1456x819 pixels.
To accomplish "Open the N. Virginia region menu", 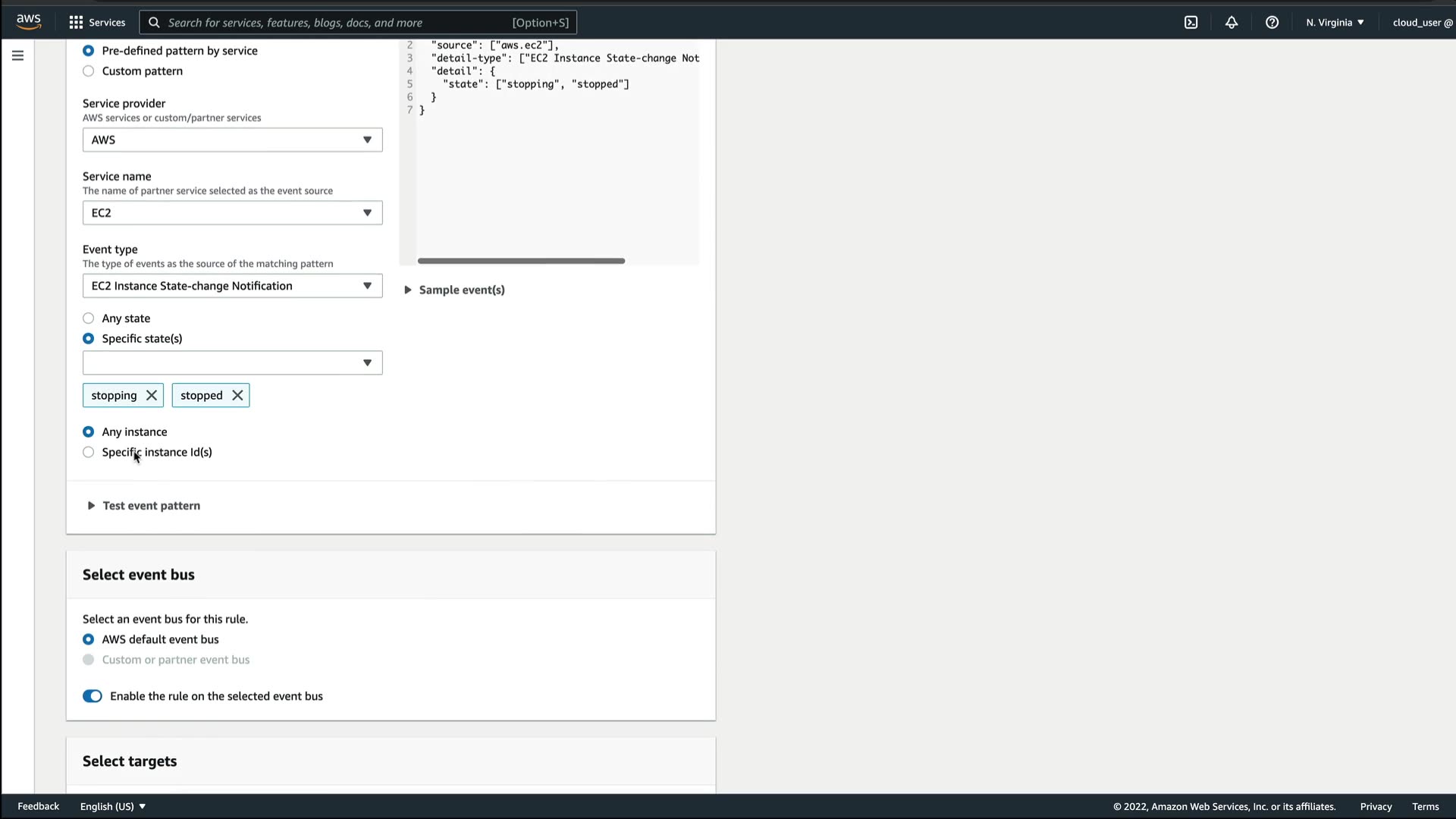I will (x=1335, y=23).
